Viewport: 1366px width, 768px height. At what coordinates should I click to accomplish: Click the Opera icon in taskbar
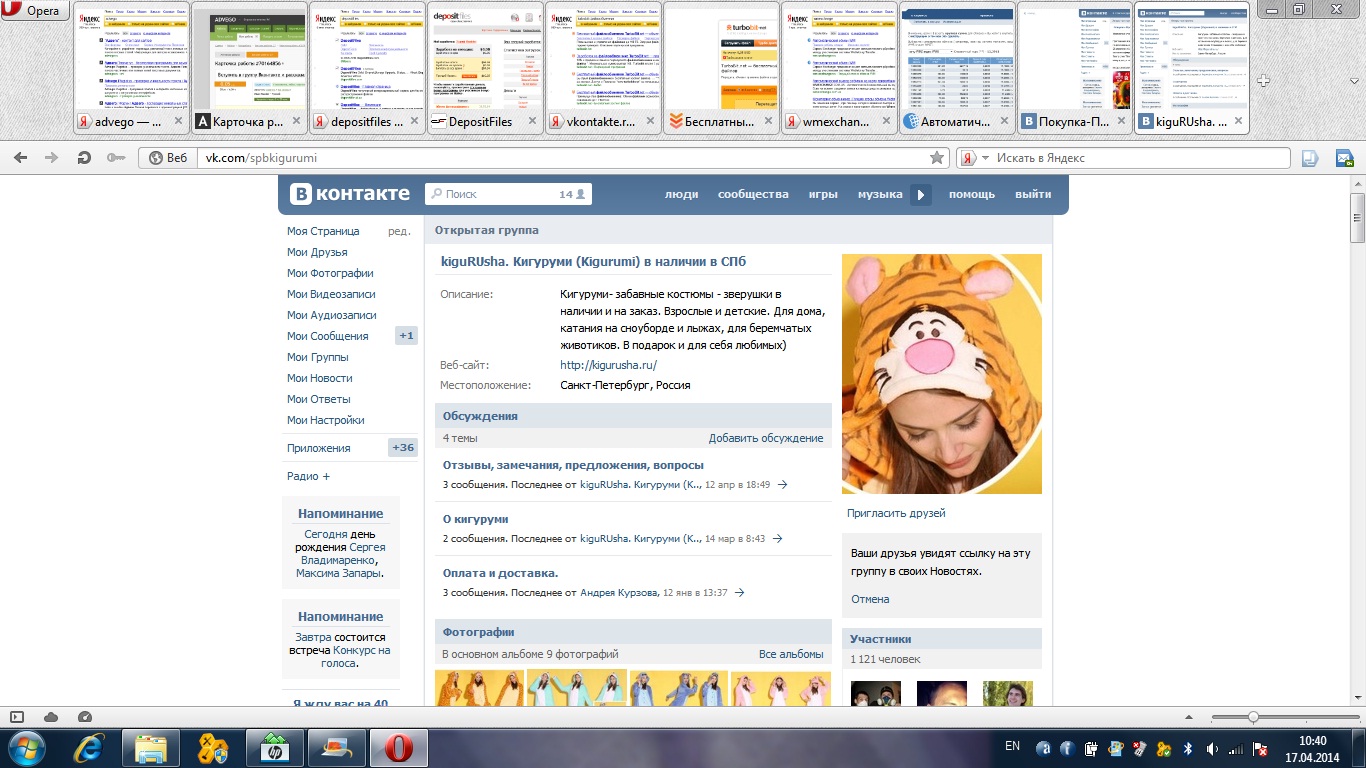tap(399, 747)
